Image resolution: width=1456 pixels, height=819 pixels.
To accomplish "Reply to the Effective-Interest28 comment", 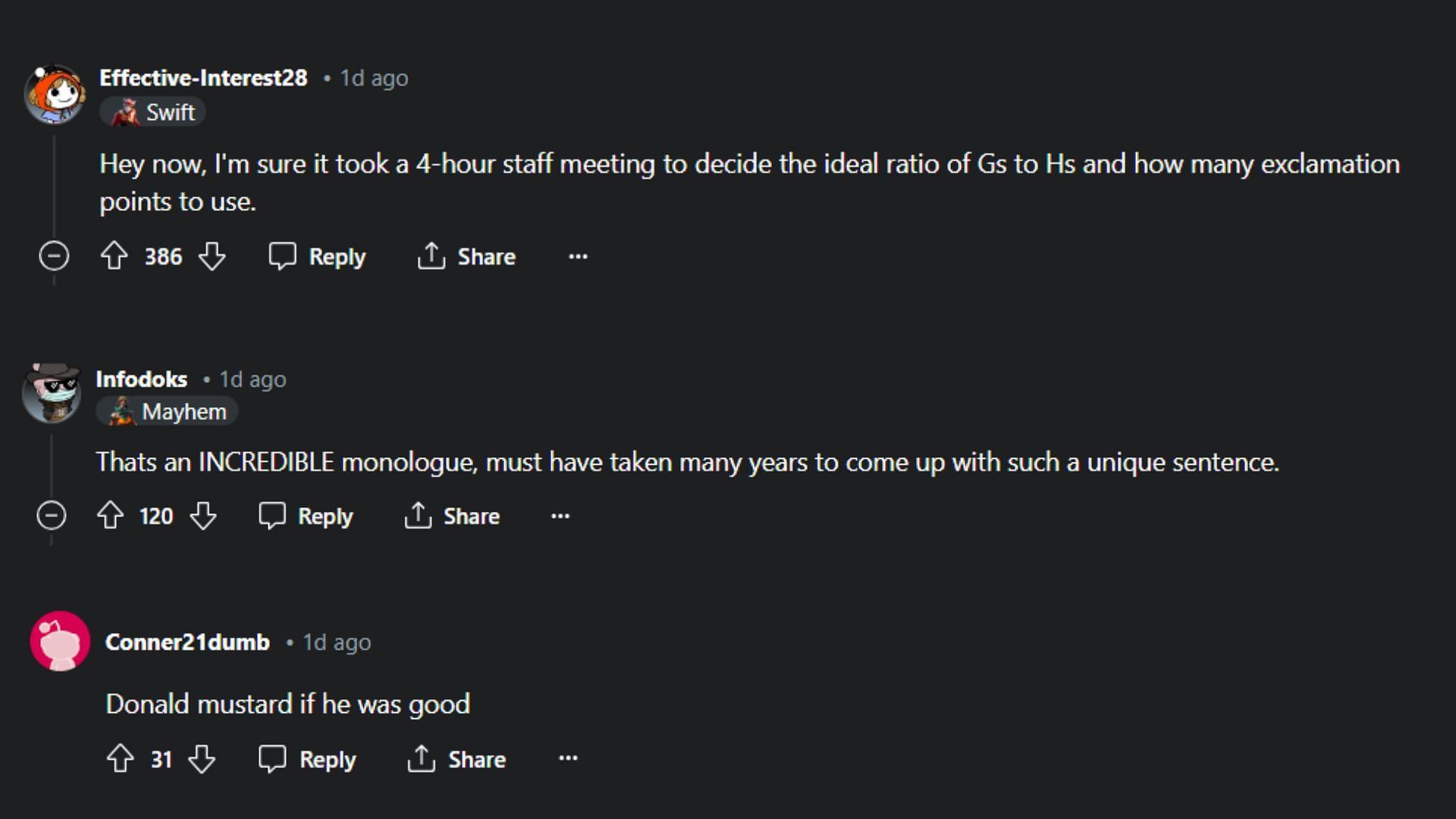I will tap(317, 256).
